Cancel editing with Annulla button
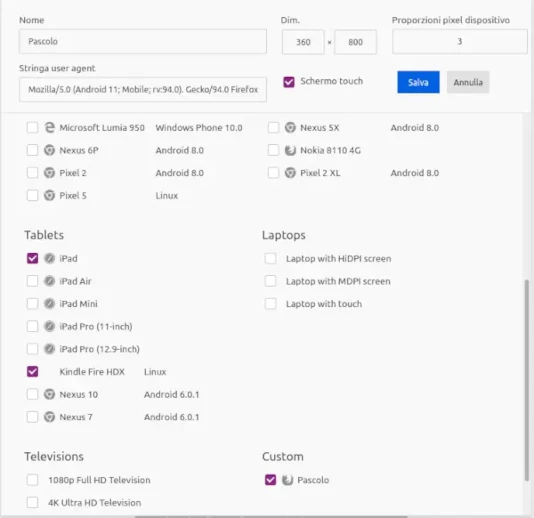 tap(468, 82)
